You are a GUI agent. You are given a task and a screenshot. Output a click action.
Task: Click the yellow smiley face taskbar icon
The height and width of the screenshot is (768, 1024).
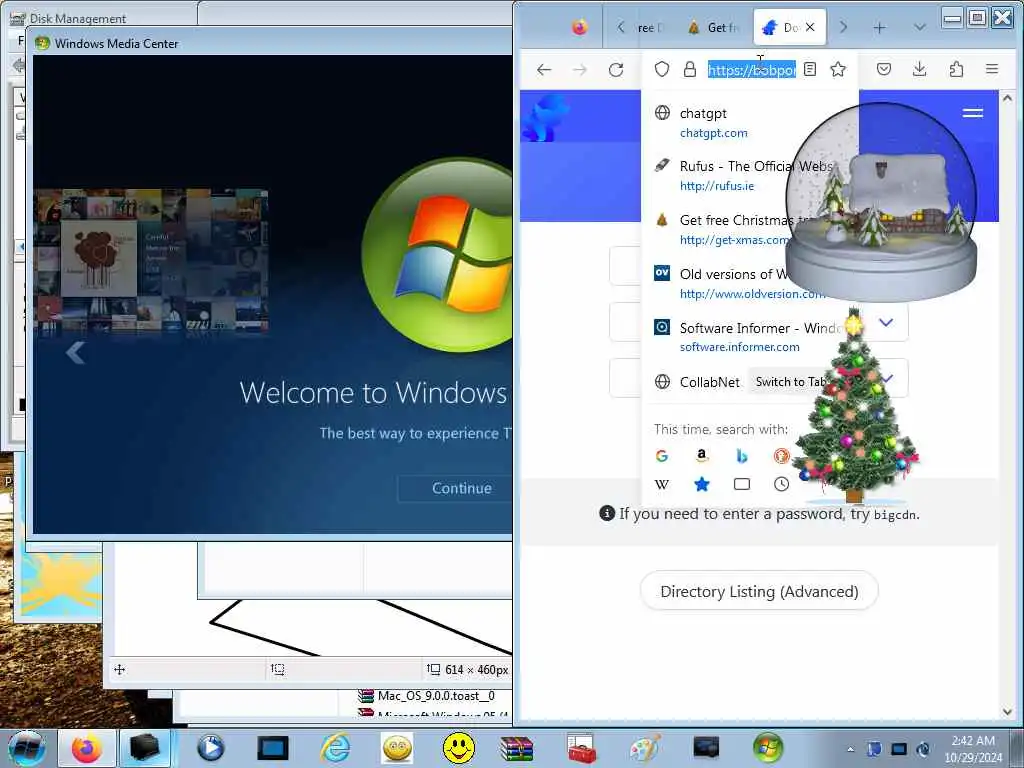[x=458, y=748]
